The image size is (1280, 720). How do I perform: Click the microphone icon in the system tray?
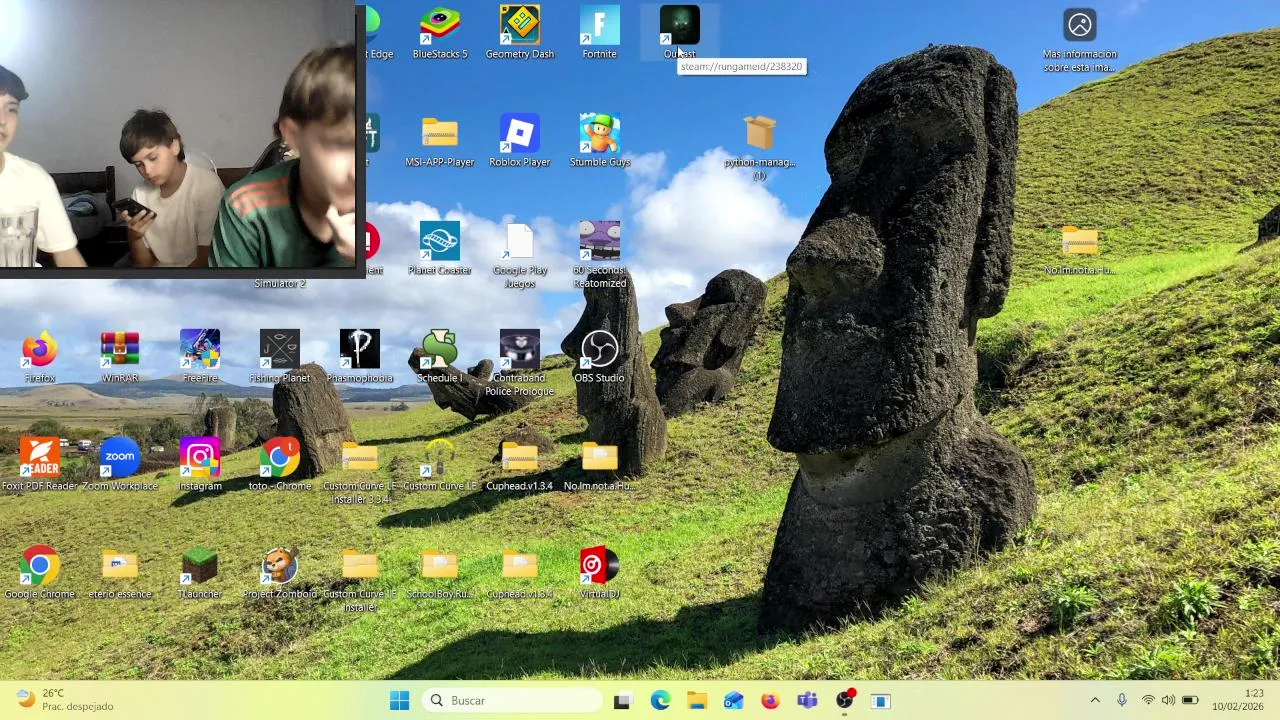click(x=1122, y=700)
